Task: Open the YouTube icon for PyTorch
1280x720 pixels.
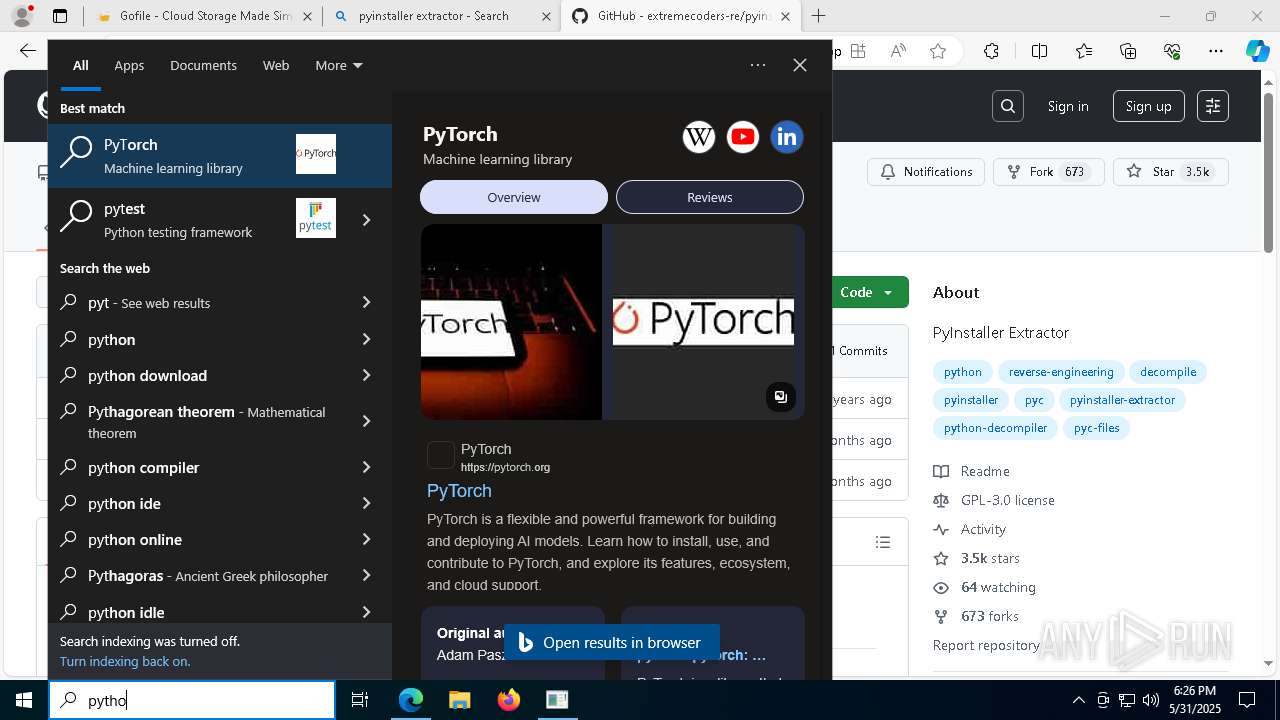Action: point(743,137)
